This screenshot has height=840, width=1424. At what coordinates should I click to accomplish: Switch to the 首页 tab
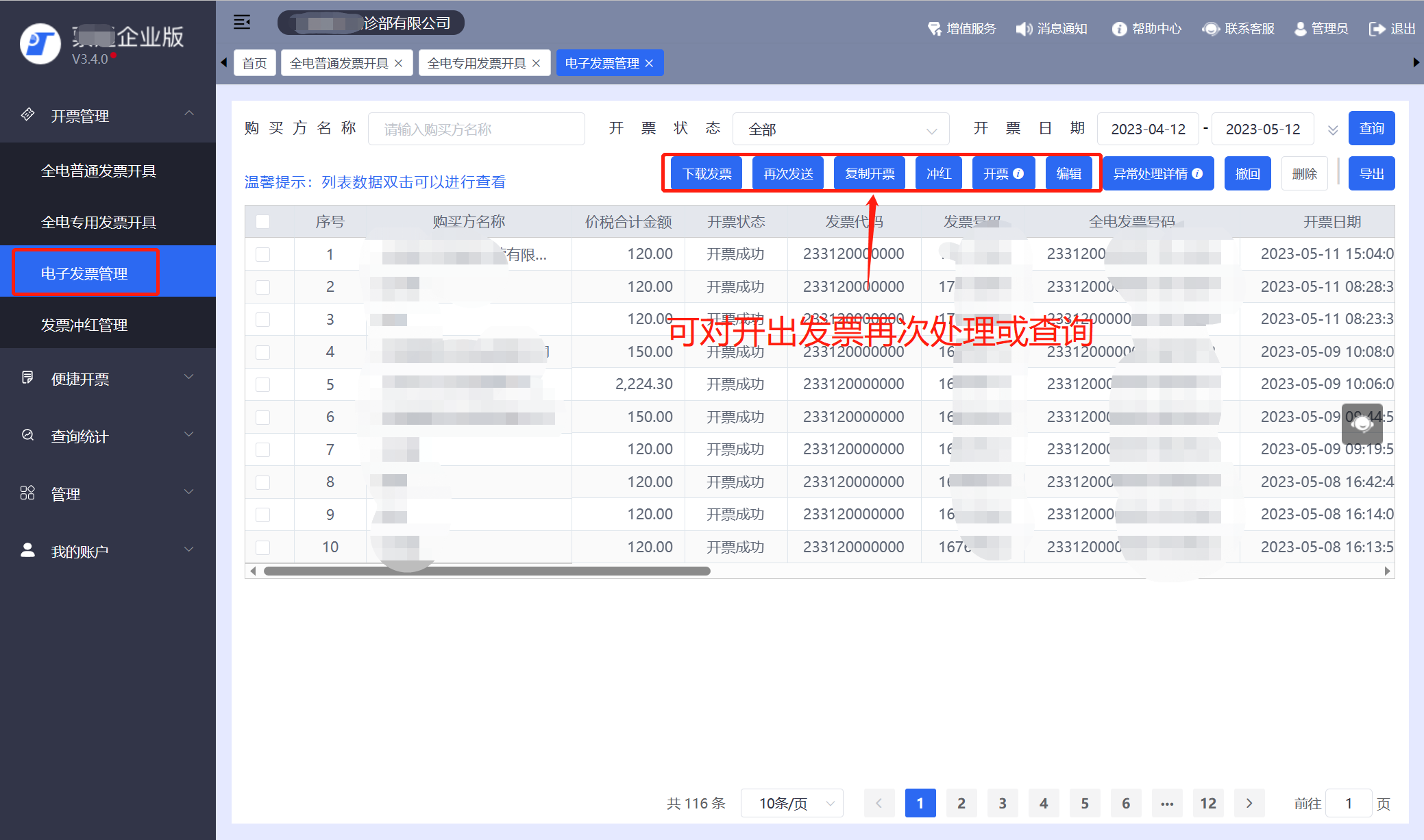pos(255,63)
